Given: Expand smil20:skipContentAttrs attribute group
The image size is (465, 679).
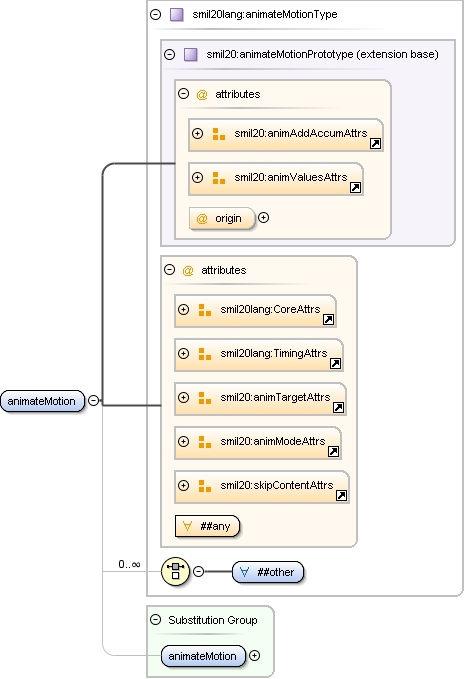Looking at the screenshot, I should click(184, 485).
